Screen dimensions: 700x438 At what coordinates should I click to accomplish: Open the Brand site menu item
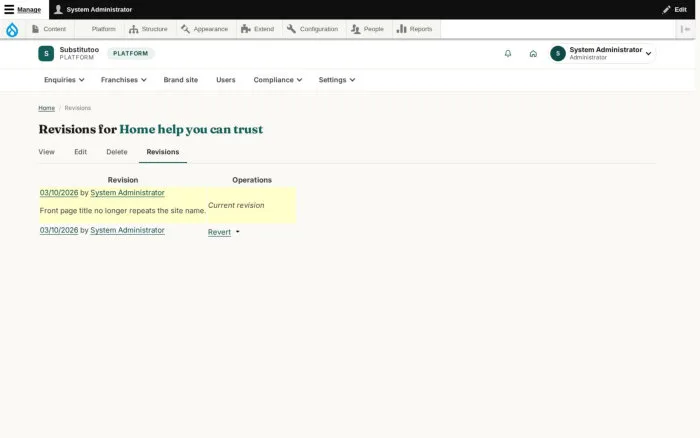click(x=180, y=80)
